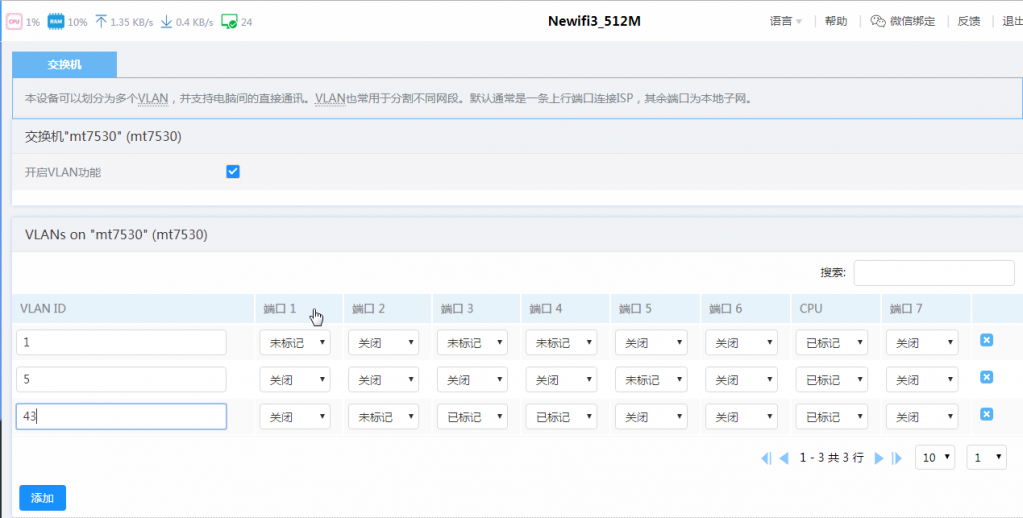Toggle the 开启VLAN功能 checkbox
Screen dimensions: 1023x518
pyautogui.click(x=233, y=172)
